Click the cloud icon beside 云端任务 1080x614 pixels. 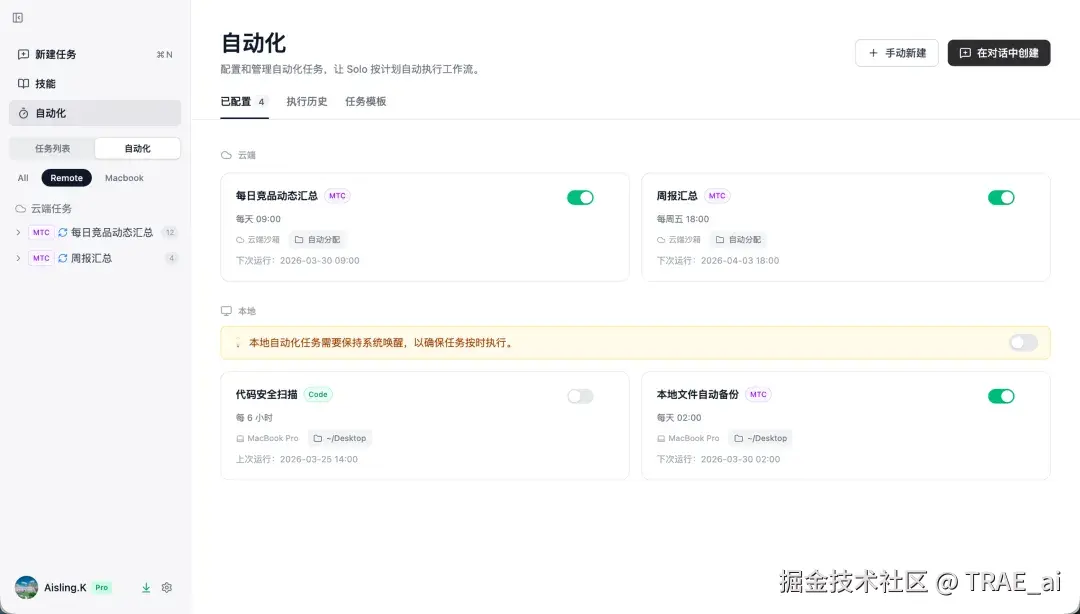click(21, 209)
